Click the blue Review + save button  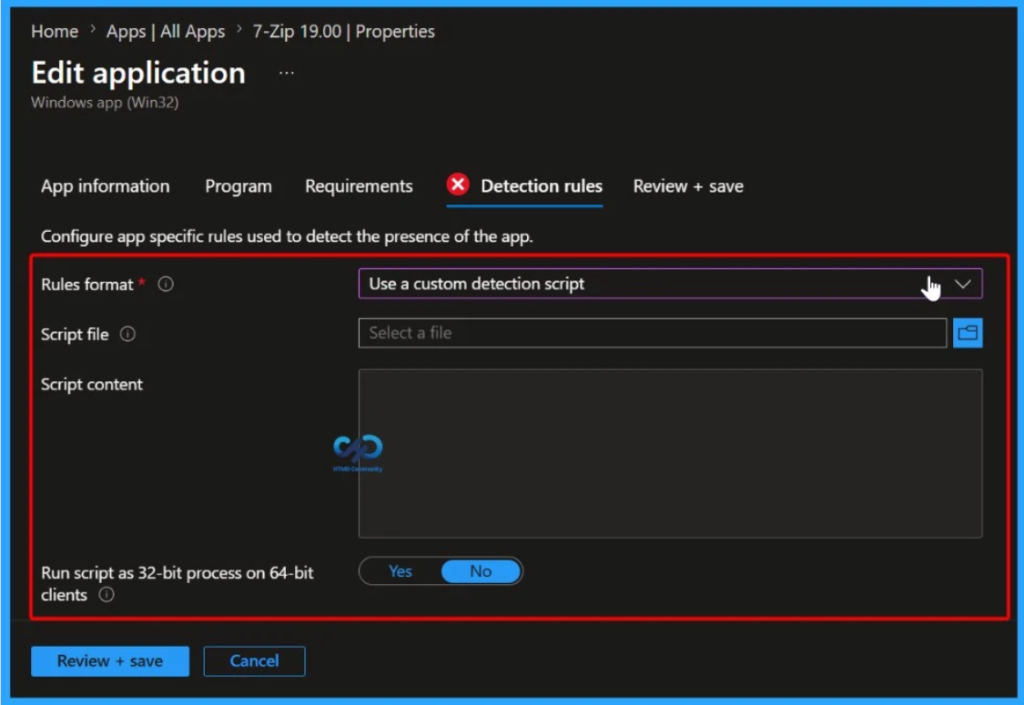coord(110,661)
